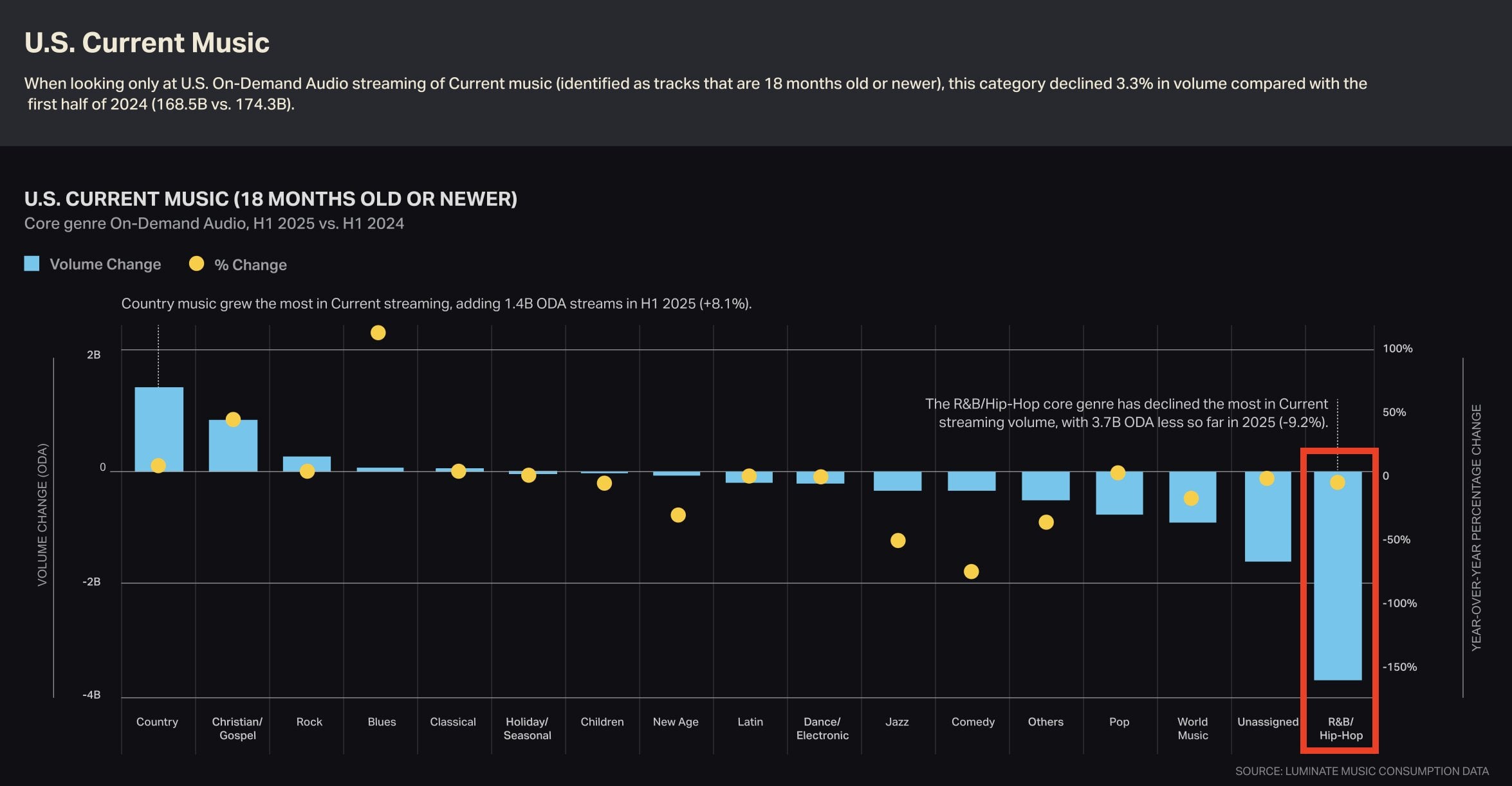
Task: Click the Dance/Electronic axis label
Action: pos(822,728)
